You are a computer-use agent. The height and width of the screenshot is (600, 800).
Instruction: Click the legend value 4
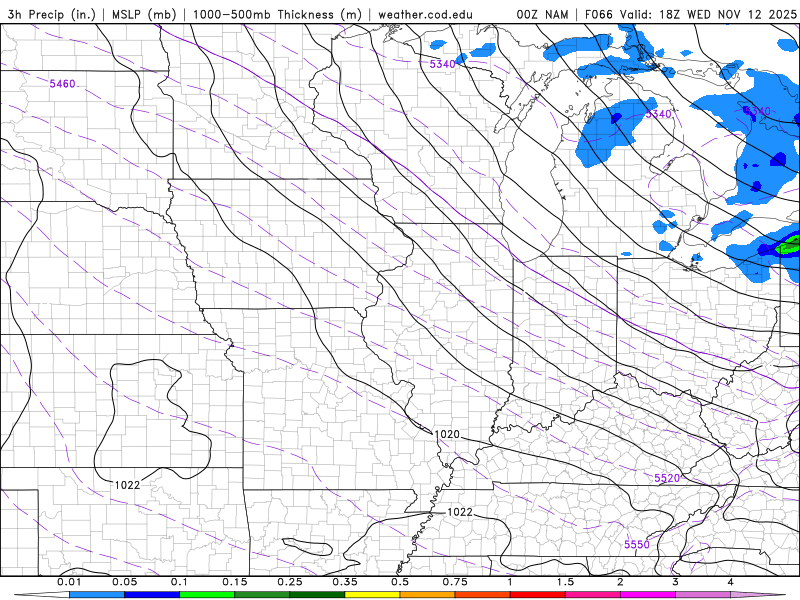click(731, 582)
